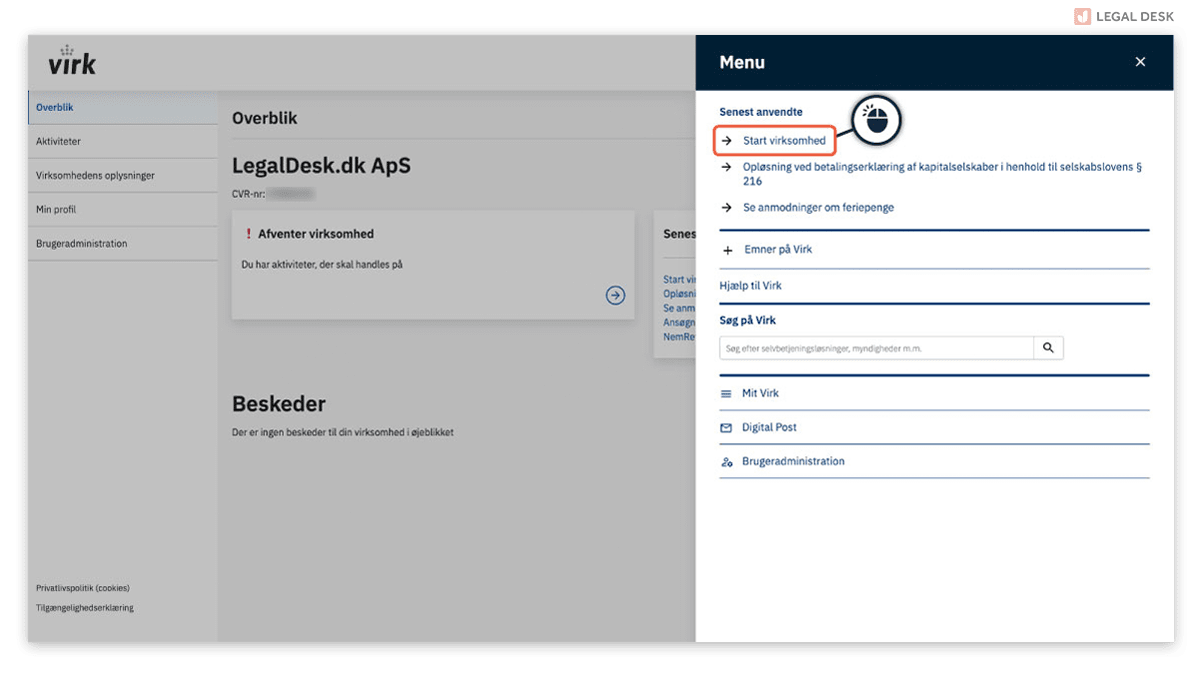This screenshot has width=1200, height=675.
Task: Select Brugeradministration in the left sidebar
Action: [123, 244]
